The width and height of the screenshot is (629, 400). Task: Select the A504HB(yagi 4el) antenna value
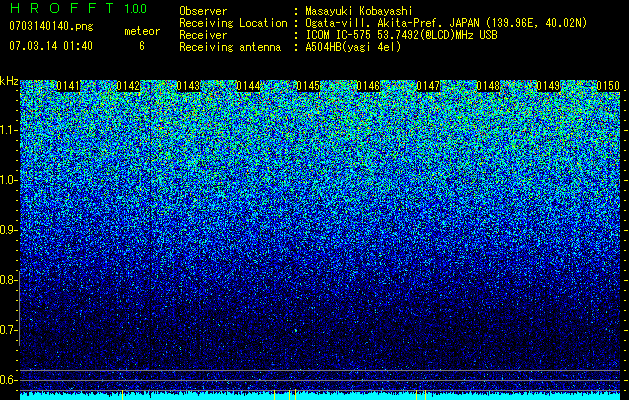coord(353,47)
